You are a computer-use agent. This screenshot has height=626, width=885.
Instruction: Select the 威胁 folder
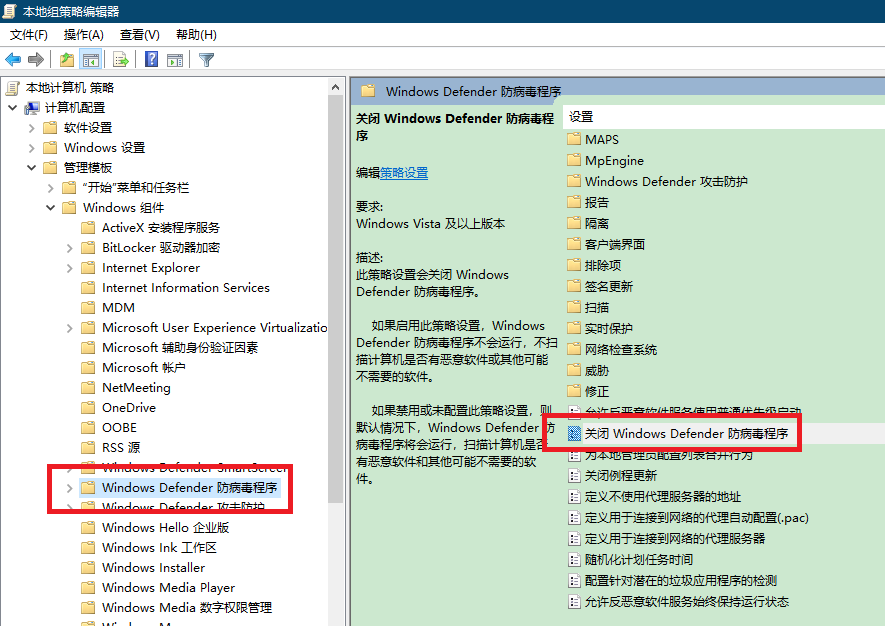click(x=597, y=370)
